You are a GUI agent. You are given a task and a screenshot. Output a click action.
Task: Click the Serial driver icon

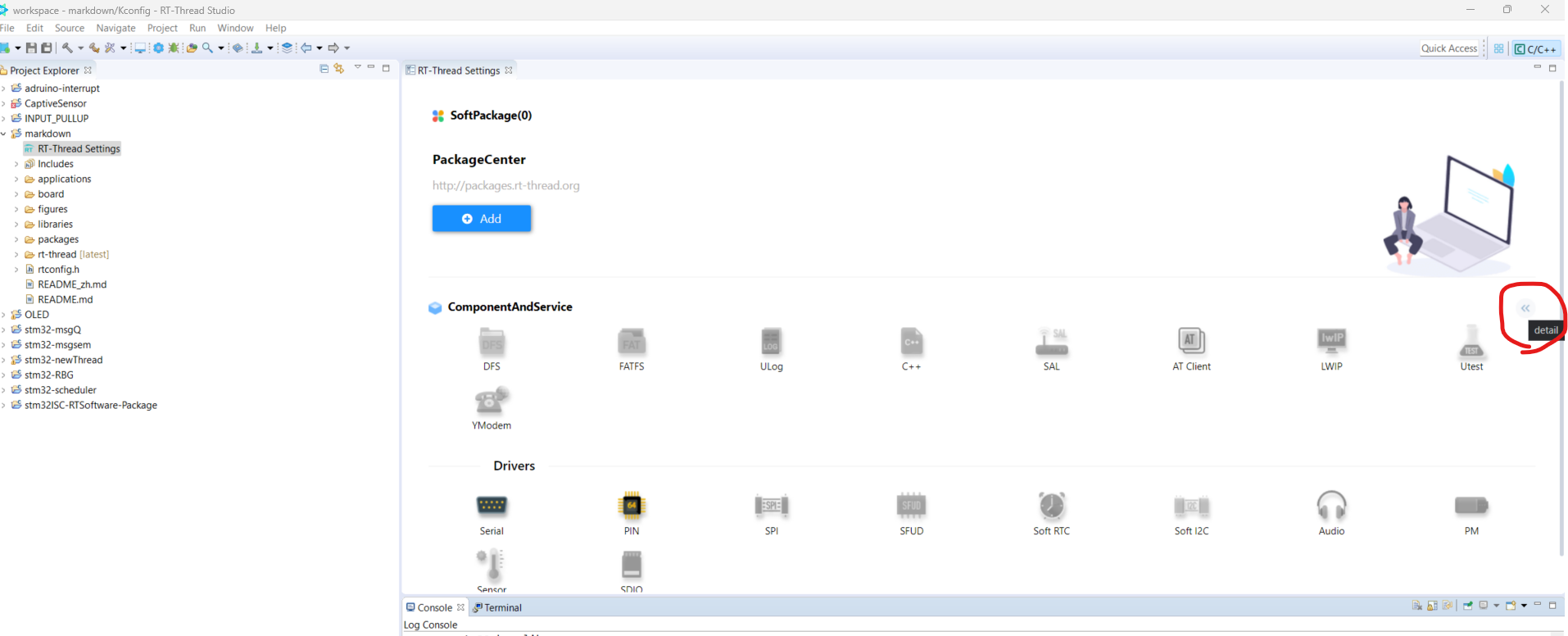click(492, 506)
